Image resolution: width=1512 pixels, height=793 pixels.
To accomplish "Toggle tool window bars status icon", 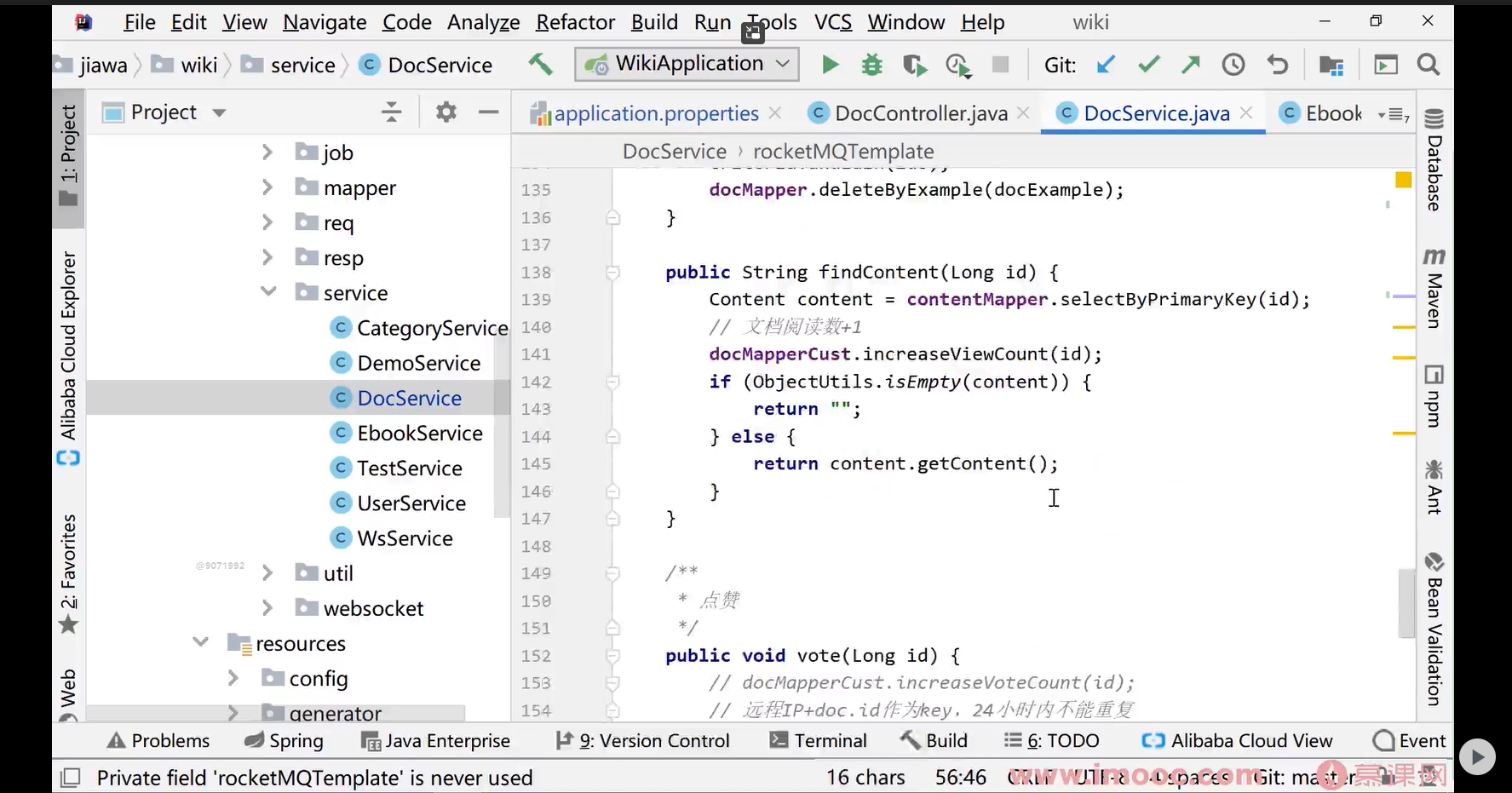I will click(x=71, y=778).
